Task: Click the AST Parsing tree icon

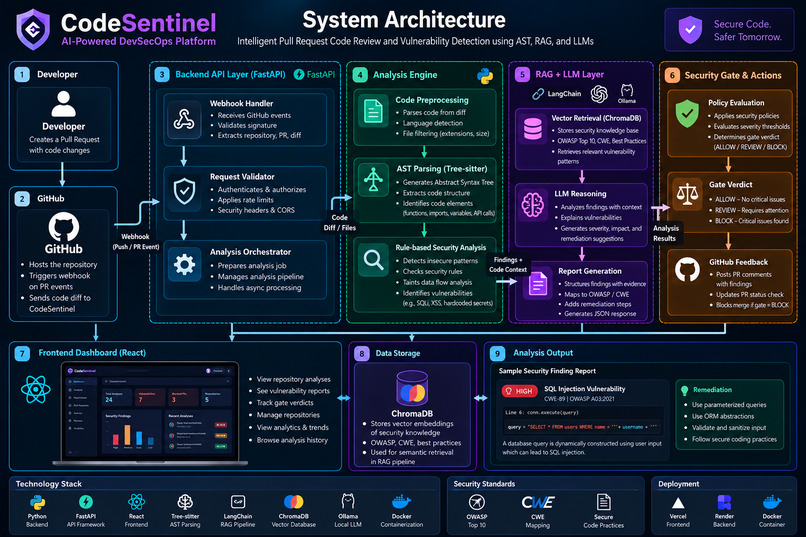Action: coord(373,180)
